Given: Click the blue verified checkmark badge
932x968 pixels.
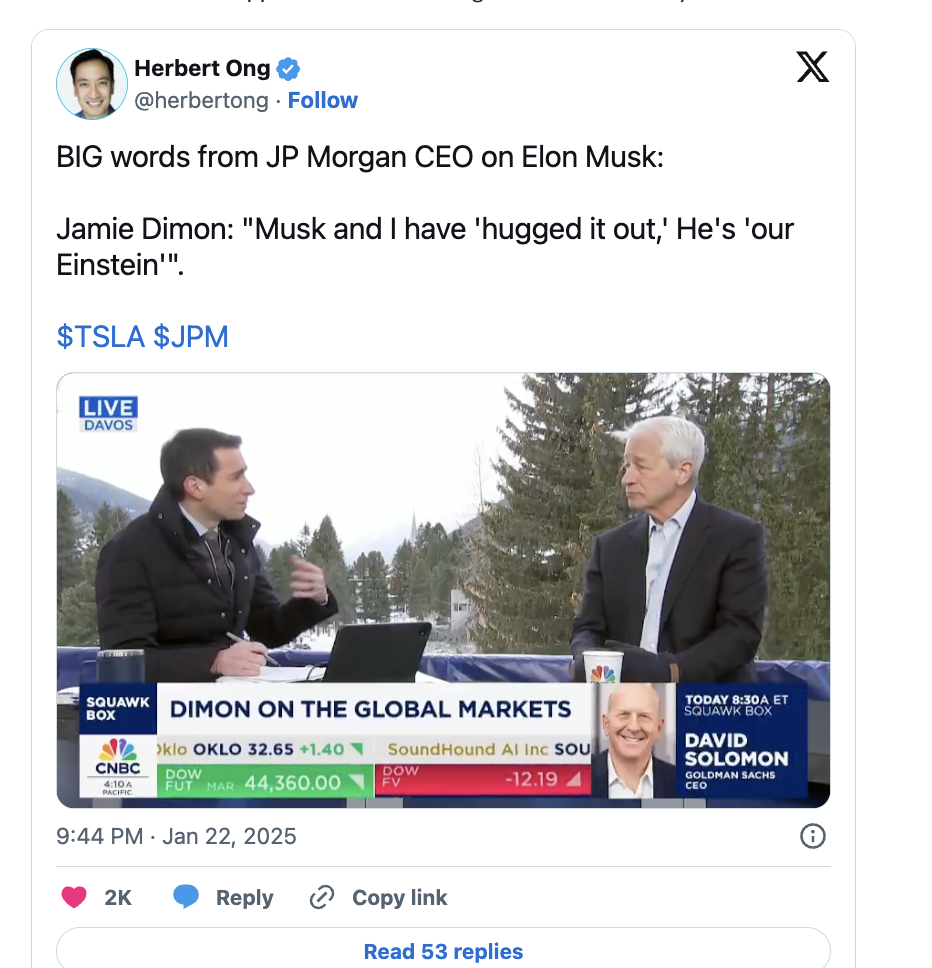Looking at the screenshot, I should [289, 69].
